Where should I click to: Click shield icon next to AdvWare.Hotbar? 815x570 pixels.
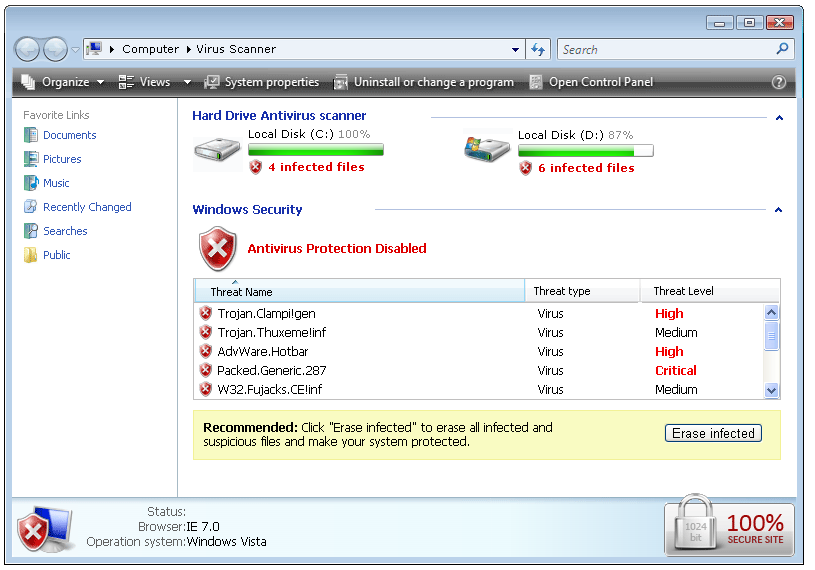206,351
